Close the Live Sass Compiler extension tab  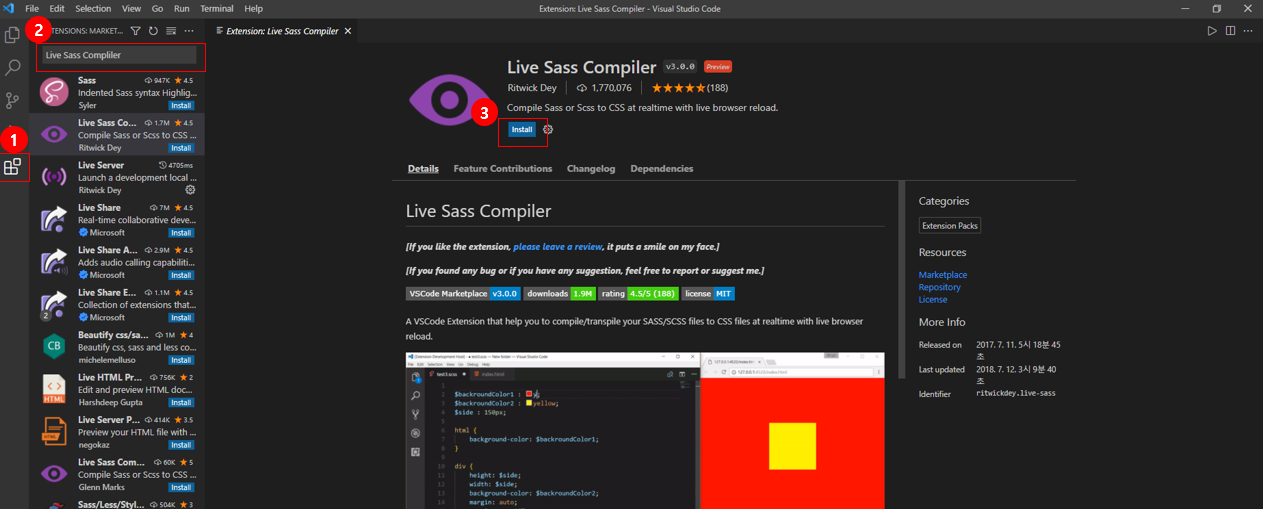tap(348, 31)
